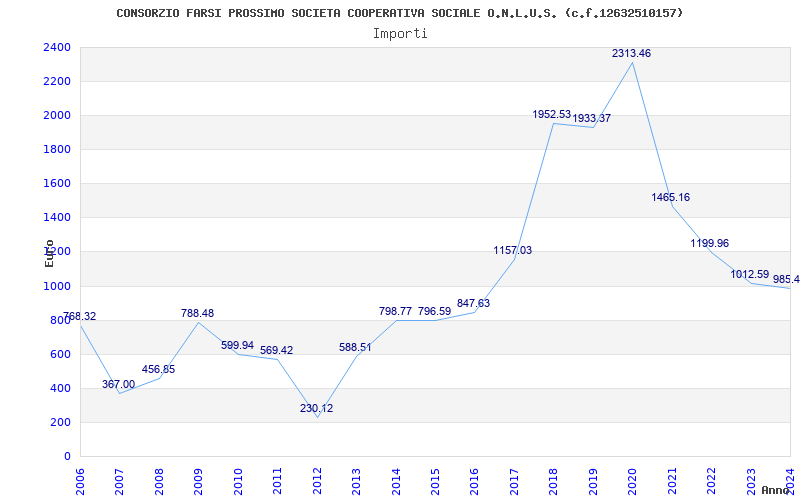Select the 1000 y-axis tick label
Screen dimensions: 800x500
click(57, 286)
